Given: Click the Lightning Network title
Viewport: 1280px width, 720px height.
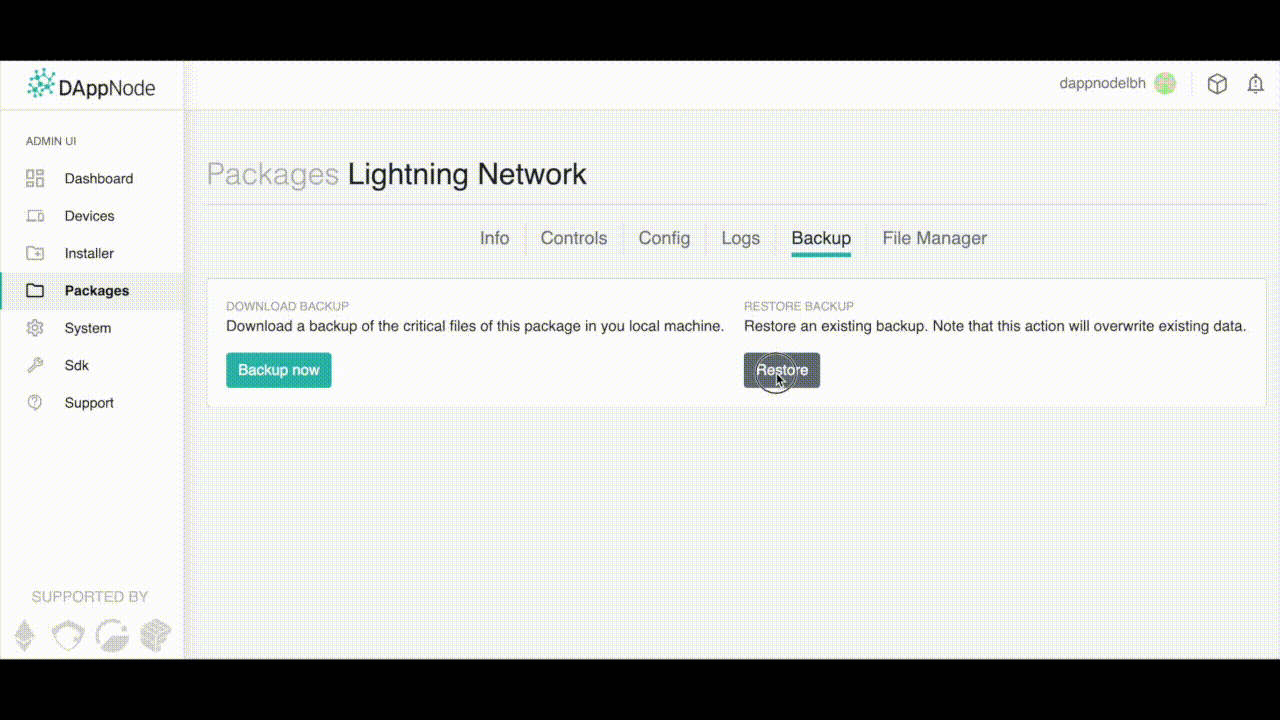Looking at the screenshot, I should (x=467, y=174).
